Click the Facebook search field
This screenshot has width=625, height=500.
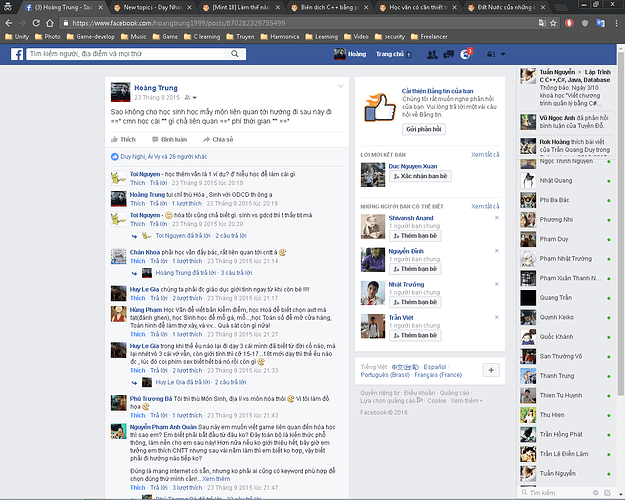(126, 54)
